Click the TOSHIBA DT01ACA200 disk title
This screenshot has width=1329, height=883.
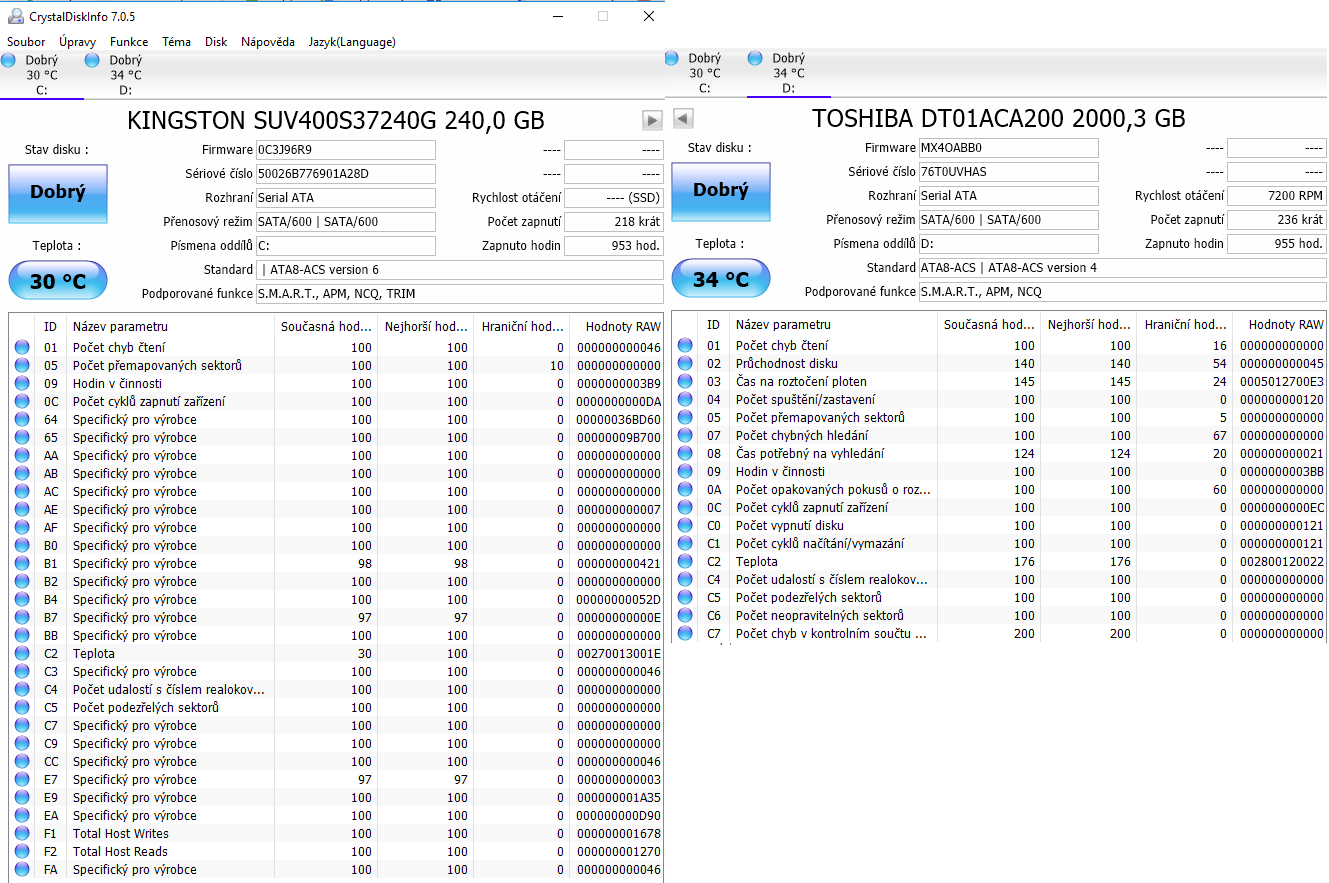point(999,119)
